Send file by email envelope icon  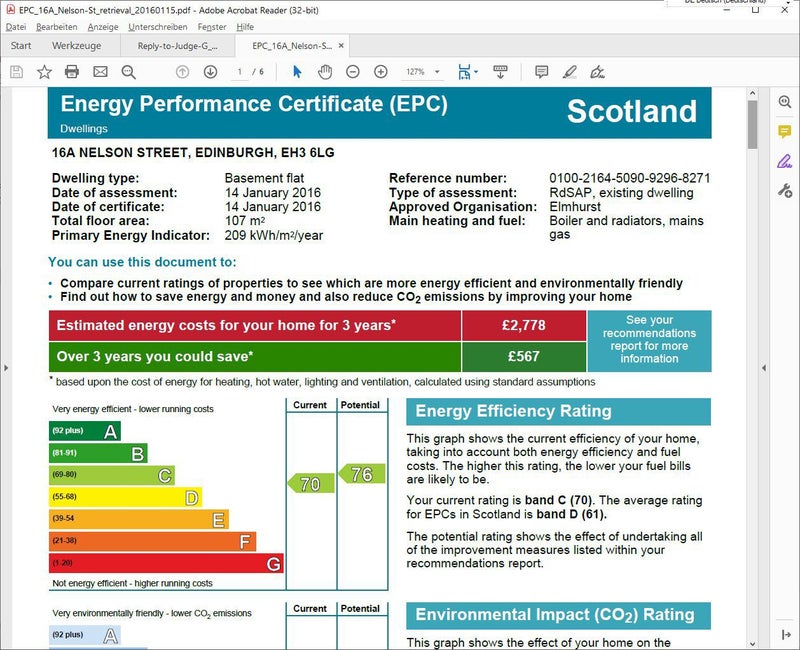point(100,72)
